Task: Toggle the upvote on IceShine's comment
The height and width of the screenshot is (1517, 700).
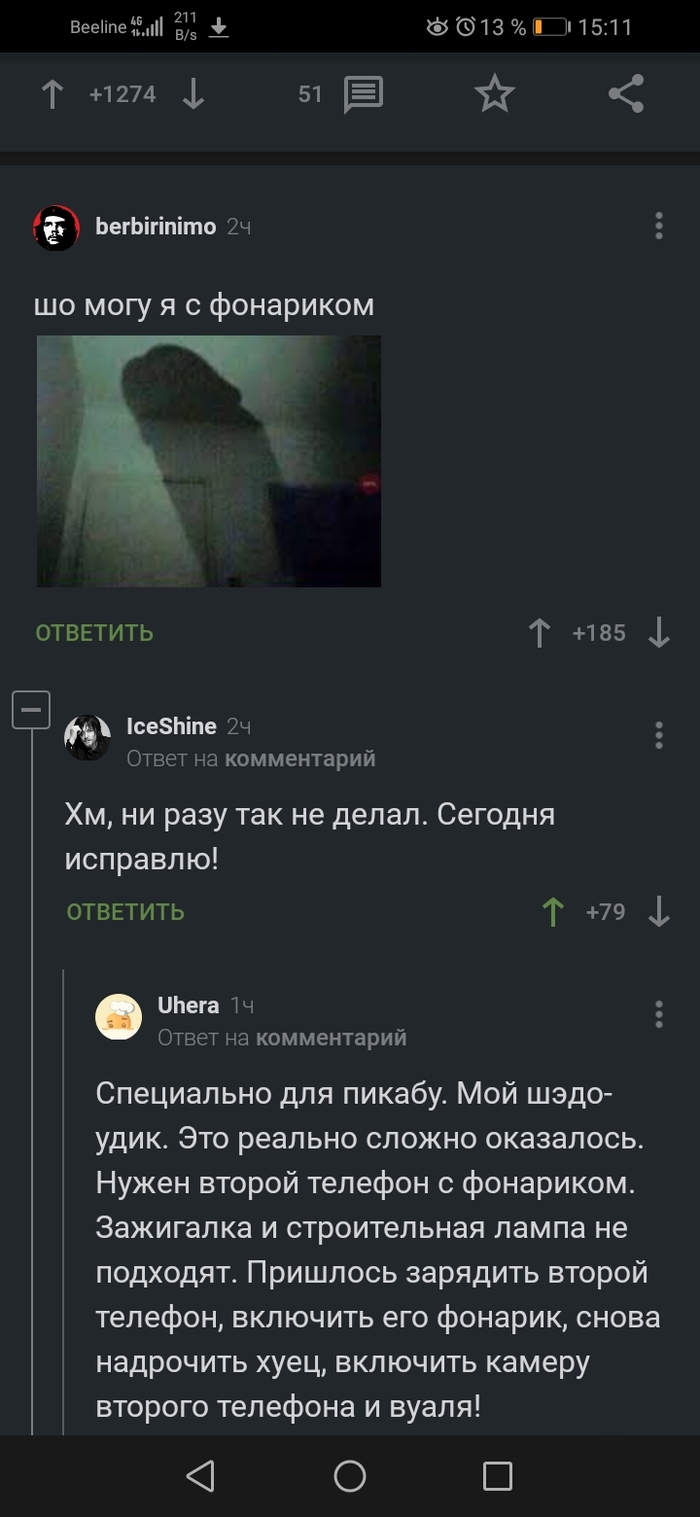Action: (552, 912)
